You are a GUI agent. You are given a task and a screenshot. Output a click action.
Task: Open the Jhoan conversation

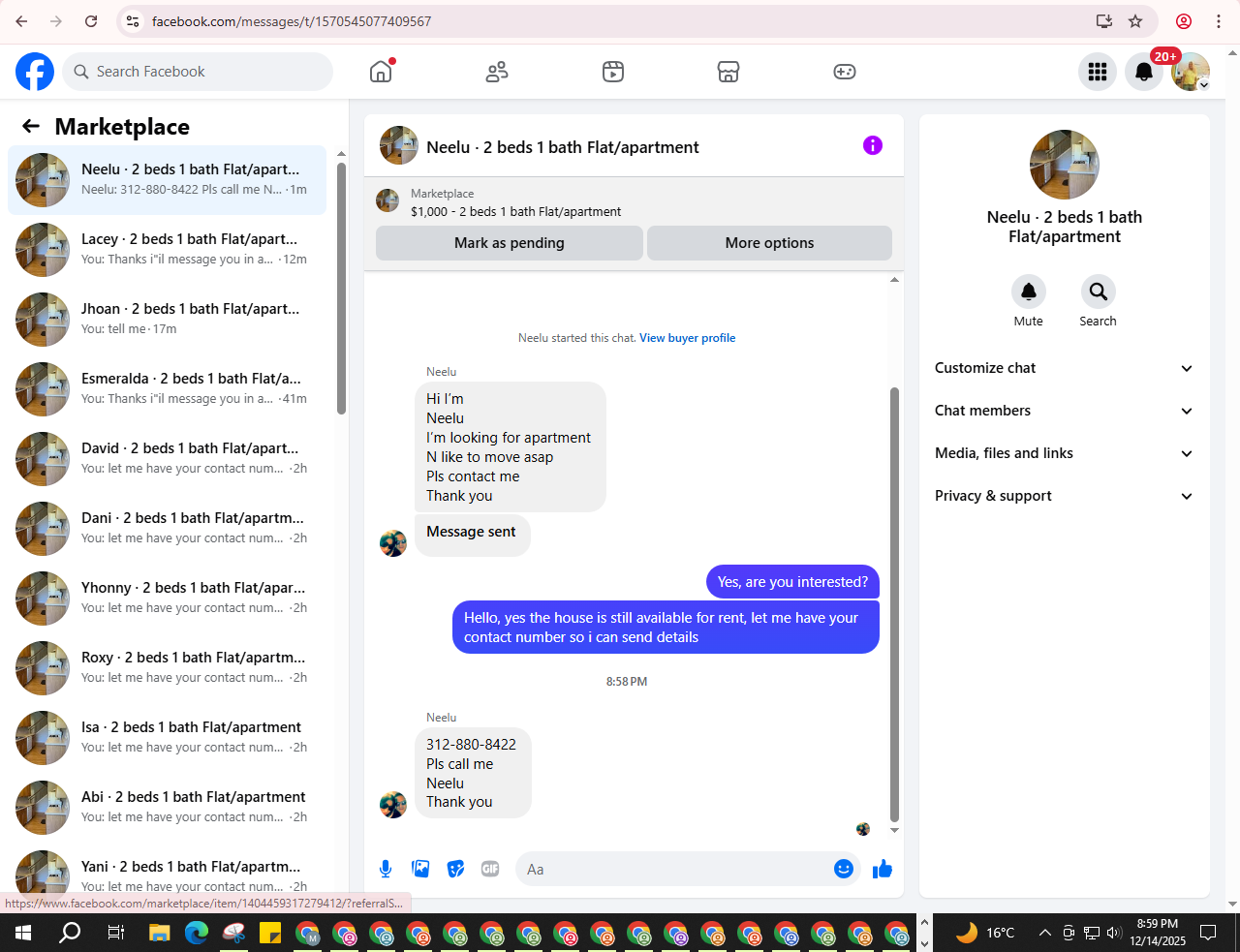pyautogui.click(x=167, y=319)
